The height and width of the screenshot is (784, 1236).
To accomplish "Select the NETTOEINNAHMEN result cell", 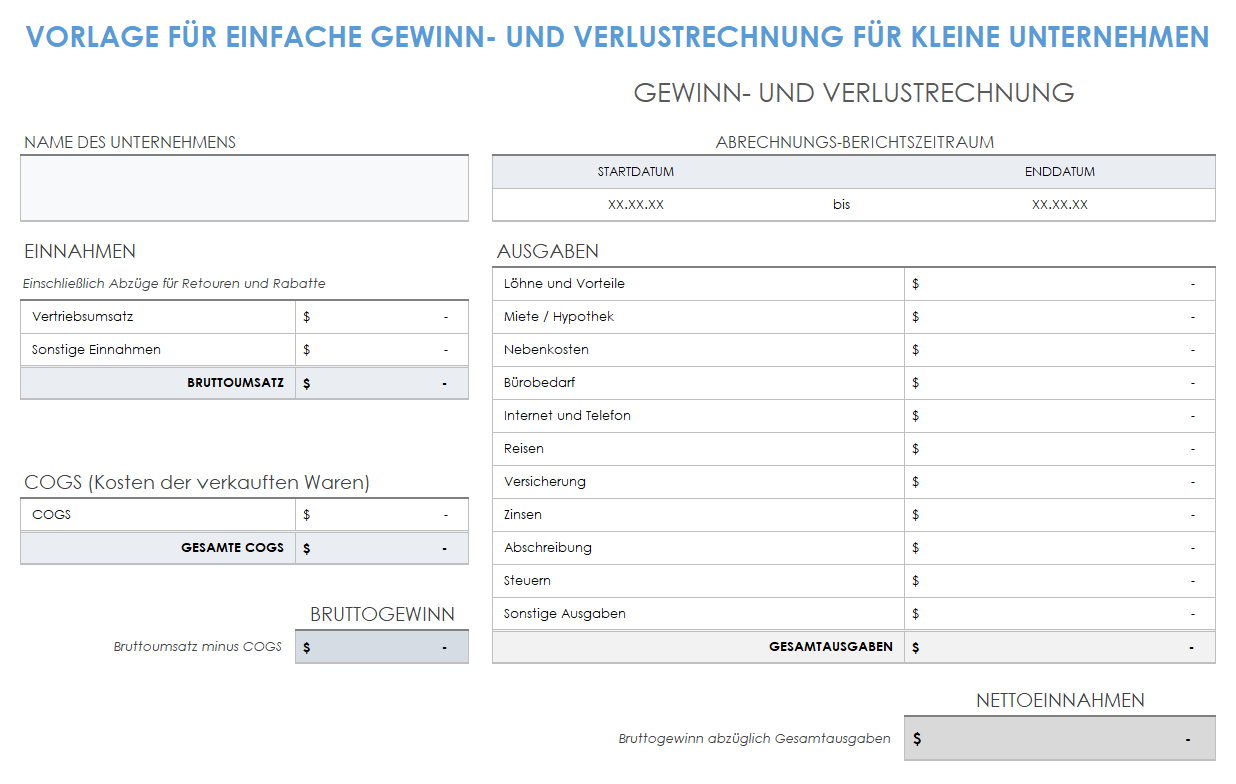I will point(1060,738).
